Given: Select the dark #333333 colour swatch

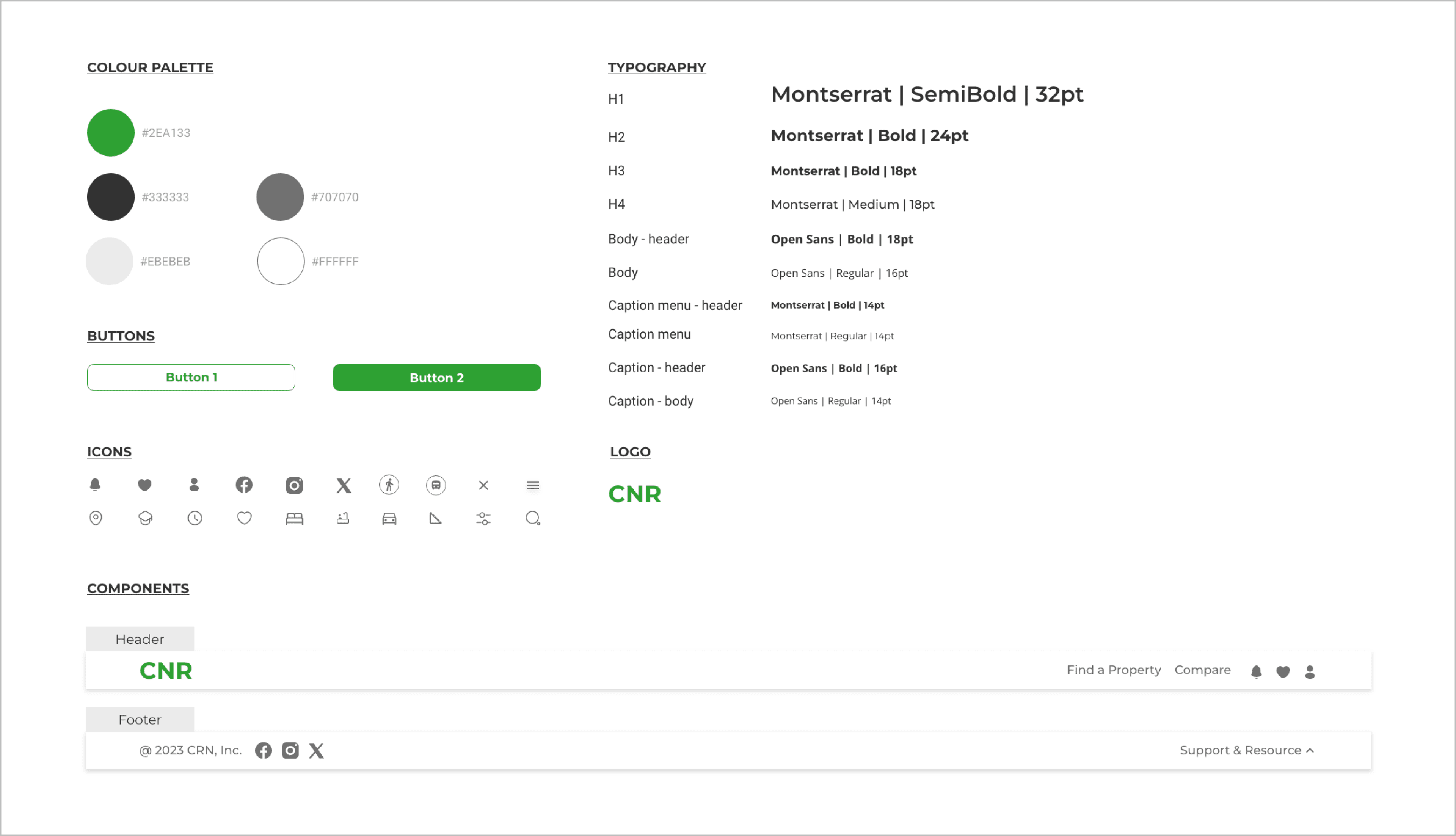Looking at the screenshot, I should [111, 197].
